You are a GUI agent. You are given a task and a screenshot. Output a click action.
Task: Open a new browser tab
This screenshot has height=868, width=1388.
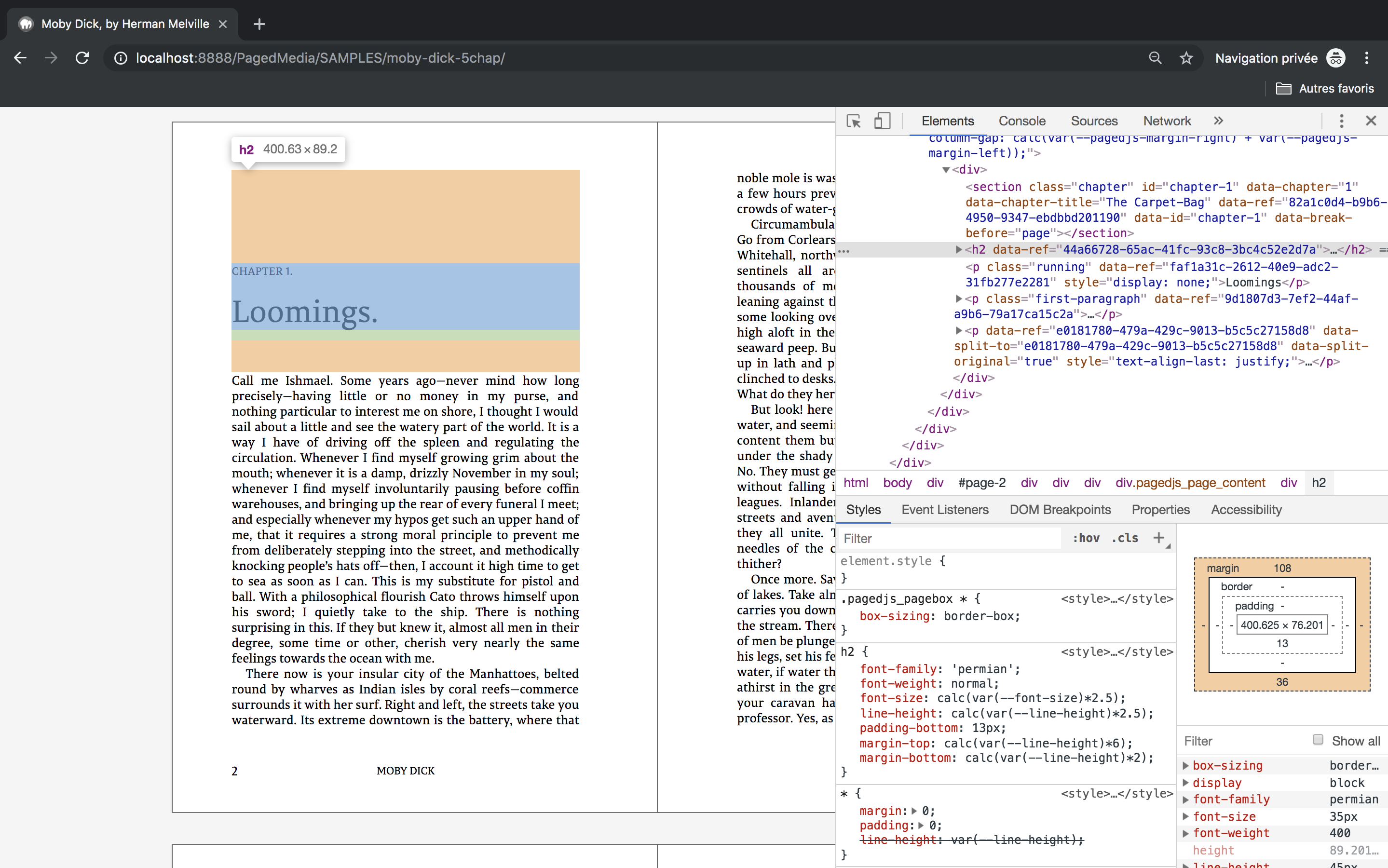pos(259,24)
